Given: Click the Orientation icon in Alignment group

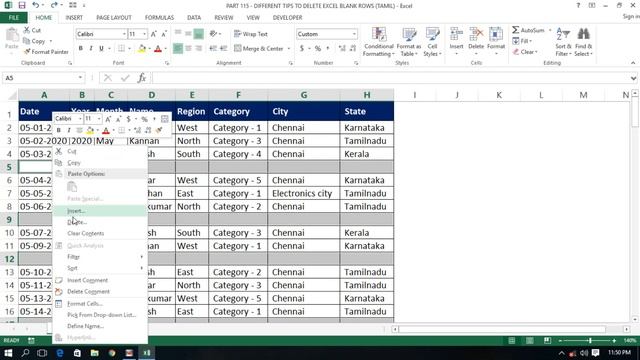Looking at the screenshot, I should [x=213, y=34].
